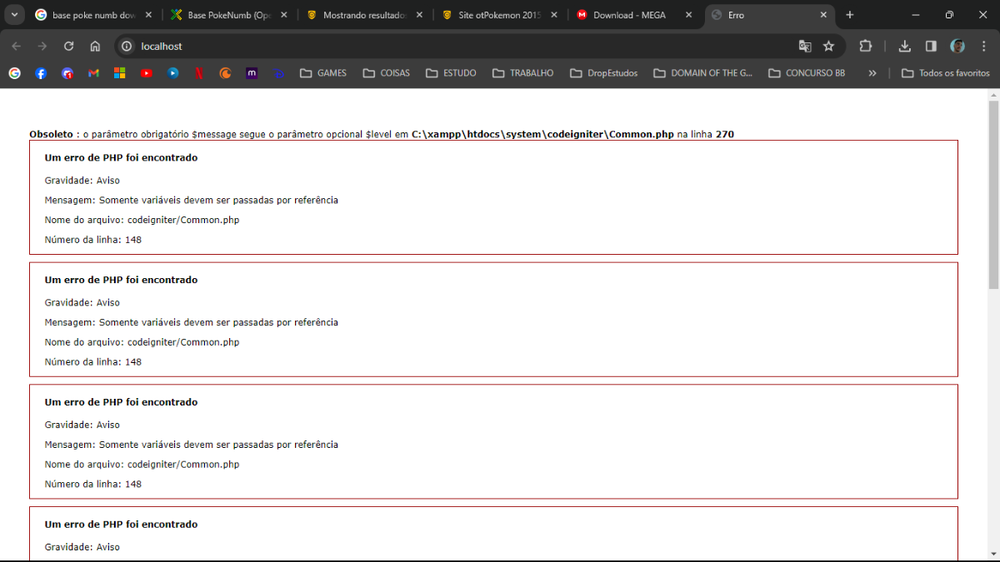
Task: Open the YouTube bookmark
Action: 146,73
